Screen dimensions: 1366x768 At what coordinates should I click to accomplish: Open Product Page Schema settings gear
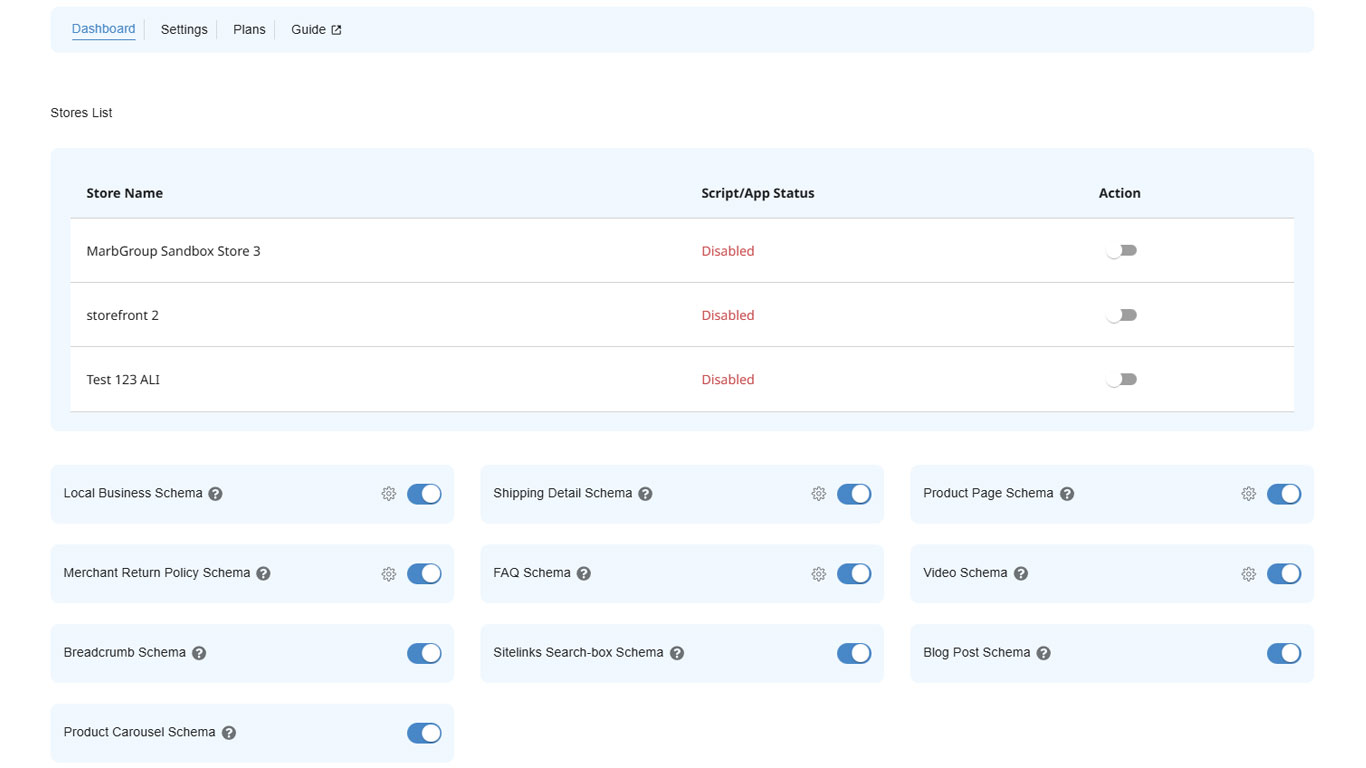[x=1248, y=494]
